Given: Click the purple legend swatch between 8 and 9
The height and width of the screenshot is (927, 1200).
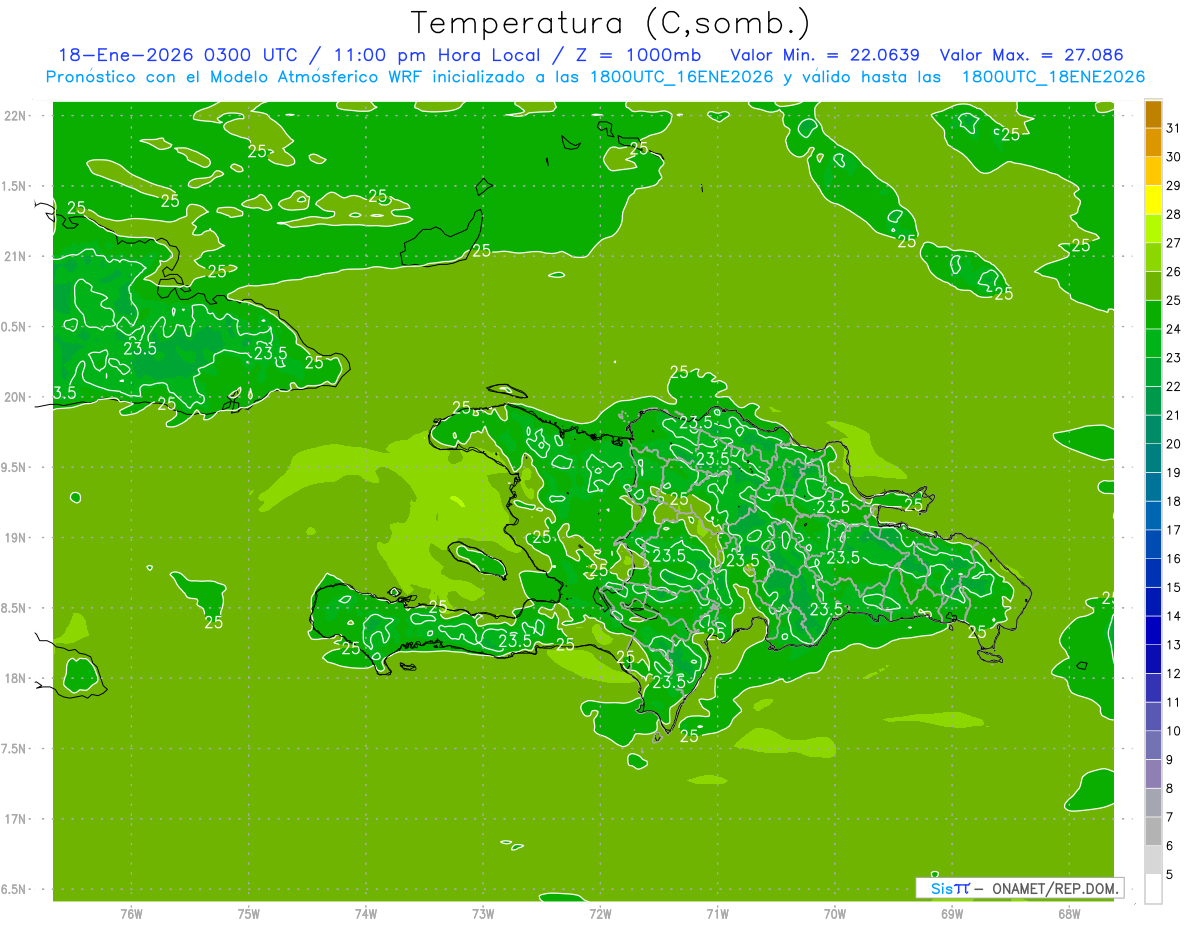Looking at the screenshot, I should point(1153,774).
